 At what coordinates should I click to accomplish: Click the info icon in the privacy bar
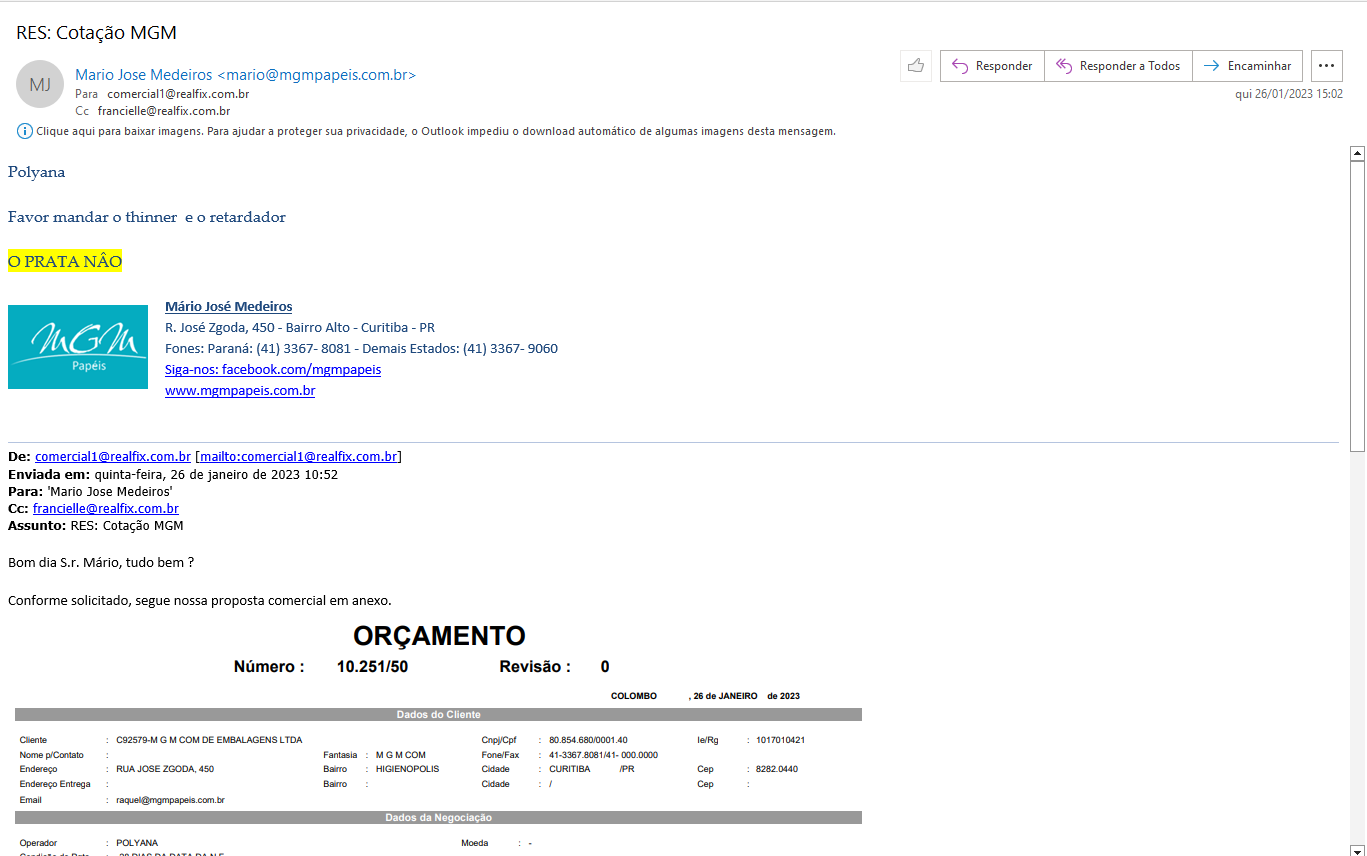click(25, 131)
